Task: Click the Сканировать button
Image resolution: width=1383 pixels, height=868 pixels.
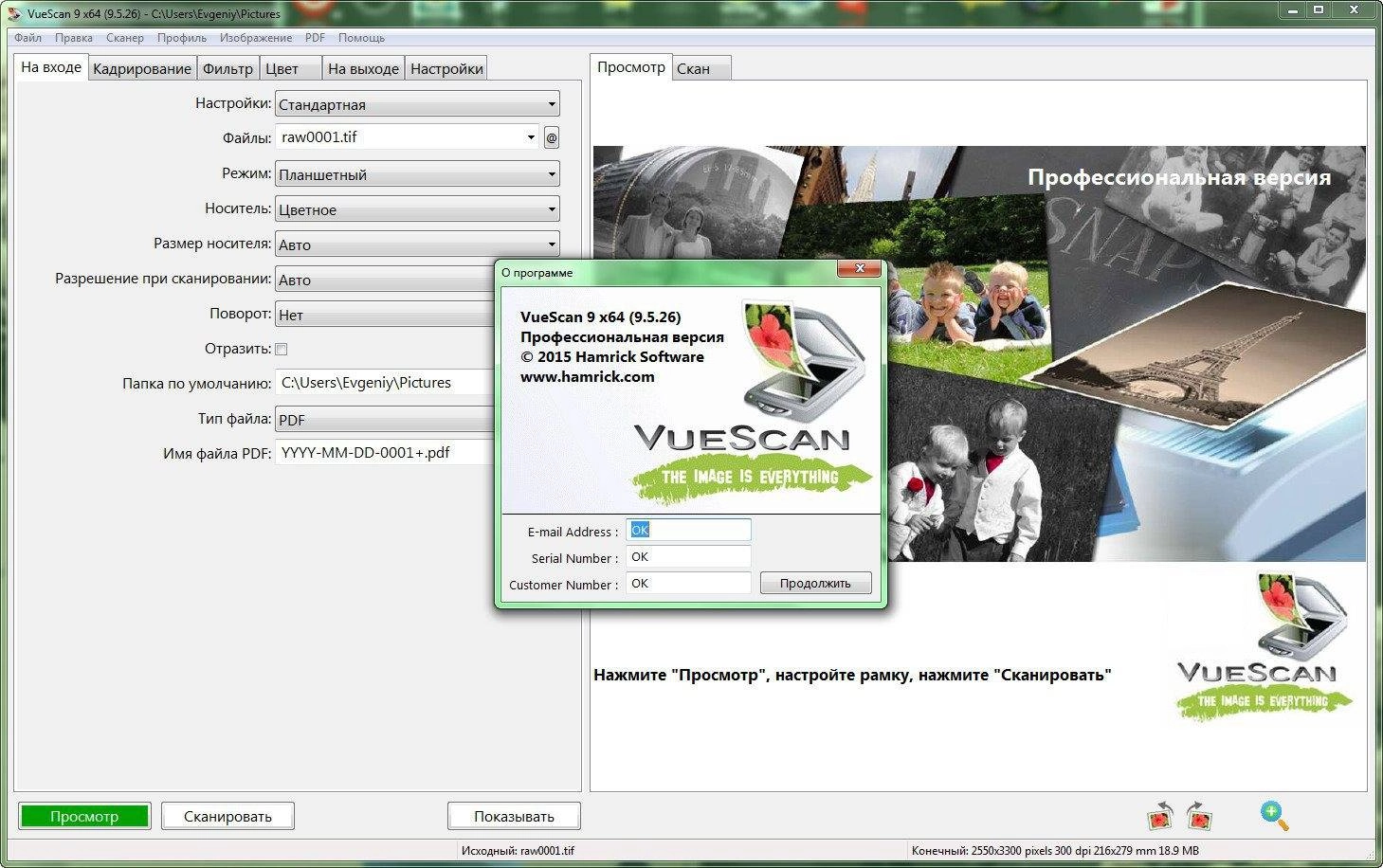Action: [227, 816]
